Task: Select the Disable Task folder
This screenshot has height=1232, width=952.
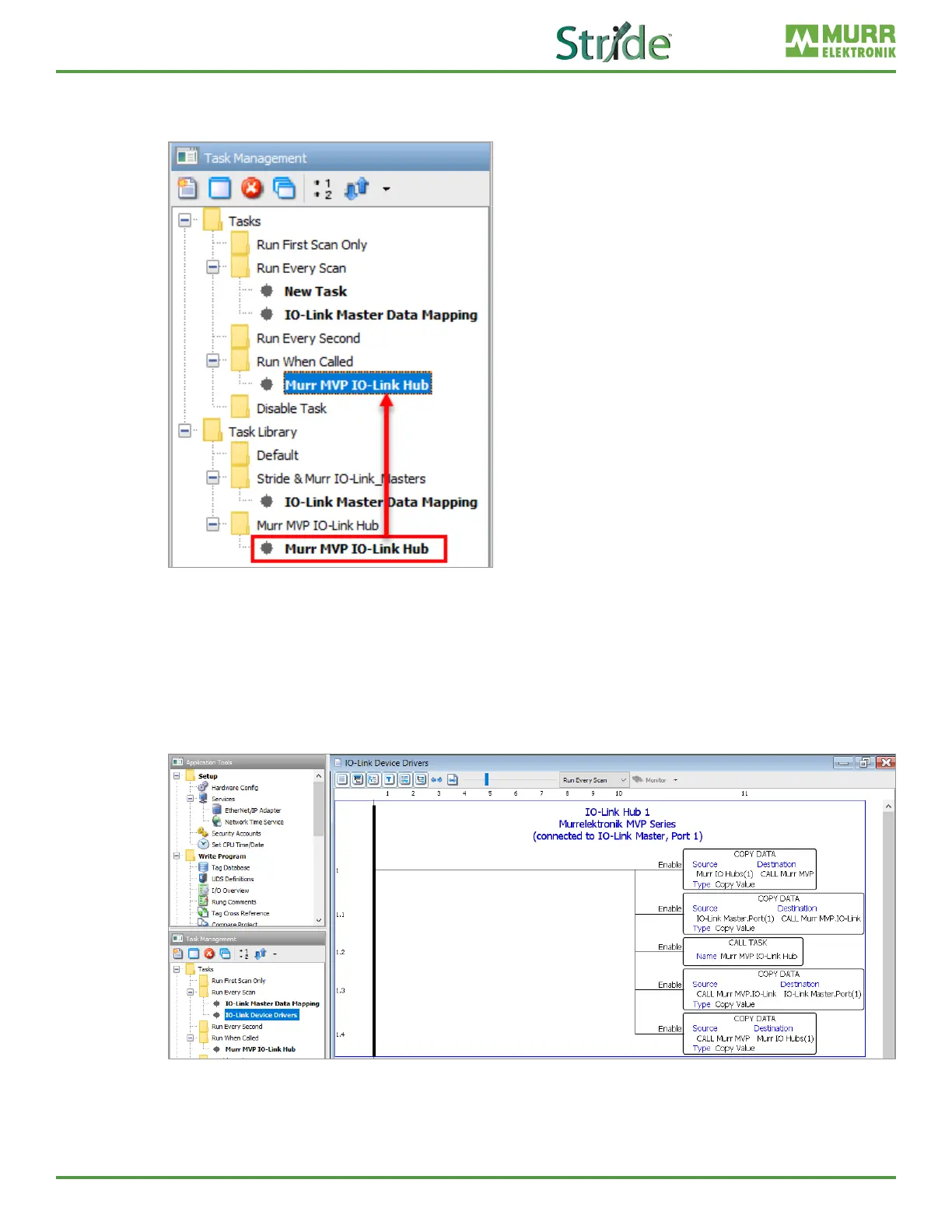Action: pyautogui.click(x=292, y=408)
